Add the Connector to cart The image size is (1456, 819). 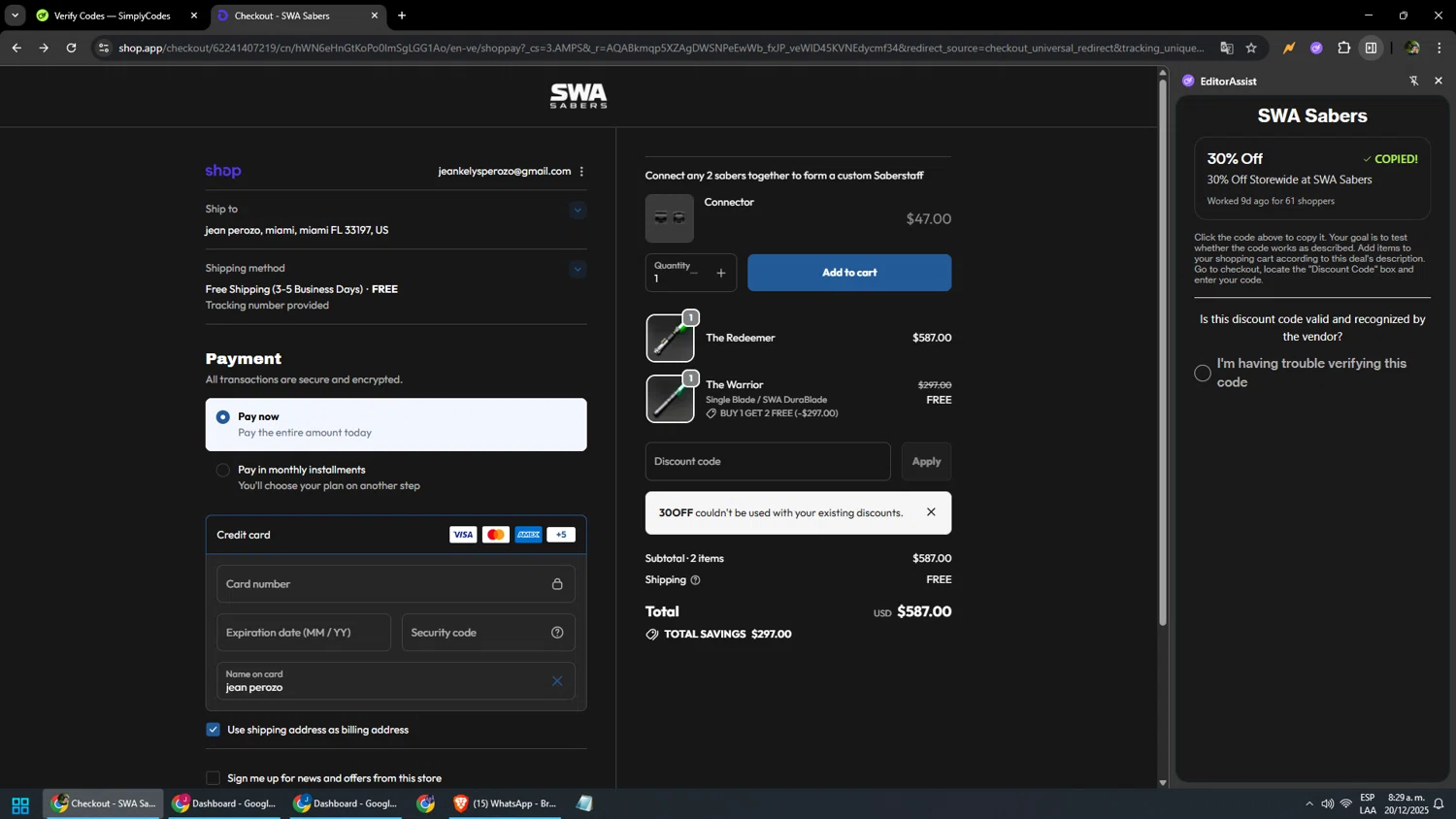[x=849, y=273]
